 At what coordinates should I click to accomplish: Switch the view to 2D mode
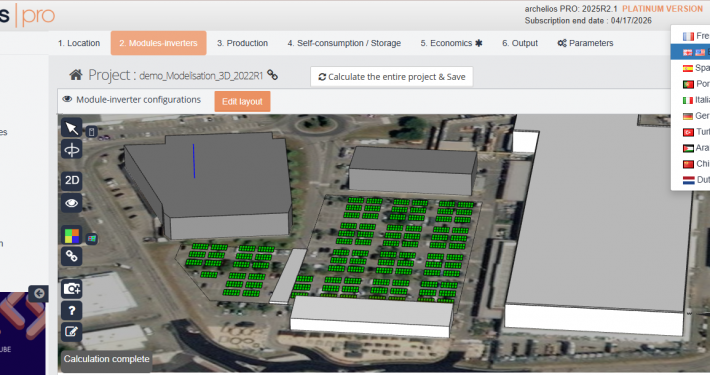point(72,180)
